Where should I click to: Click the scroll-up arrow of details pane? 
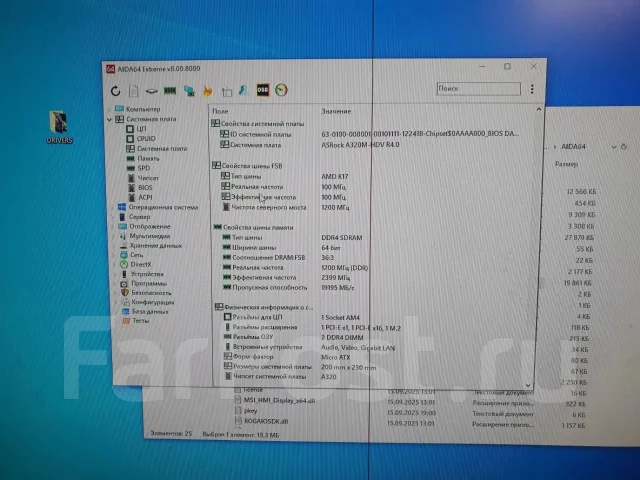(539, 109)
